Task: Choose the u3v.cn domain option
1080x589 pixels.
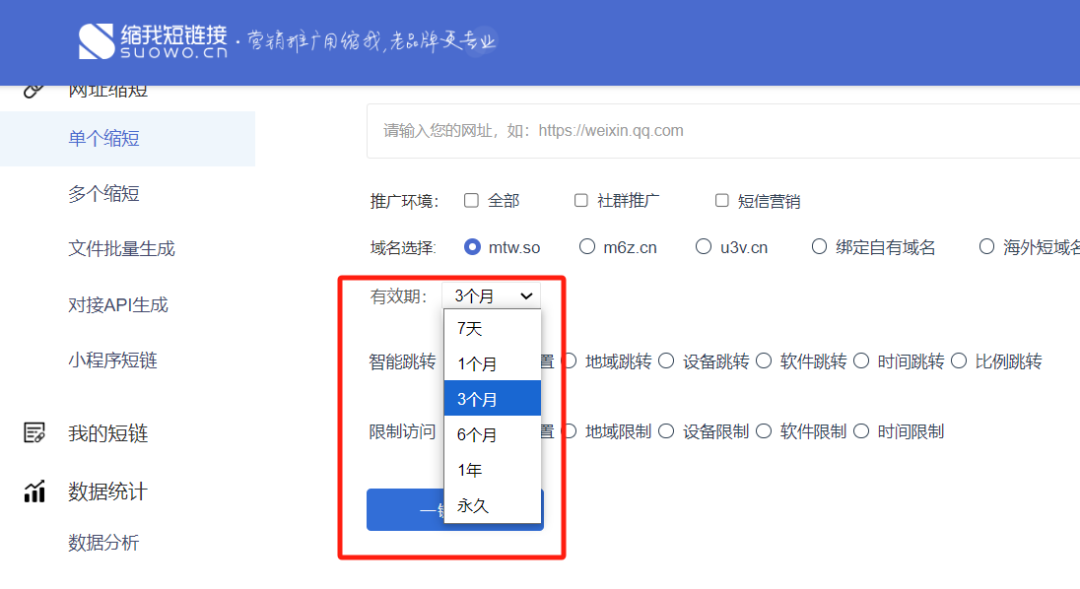Action: pos(703,247)
